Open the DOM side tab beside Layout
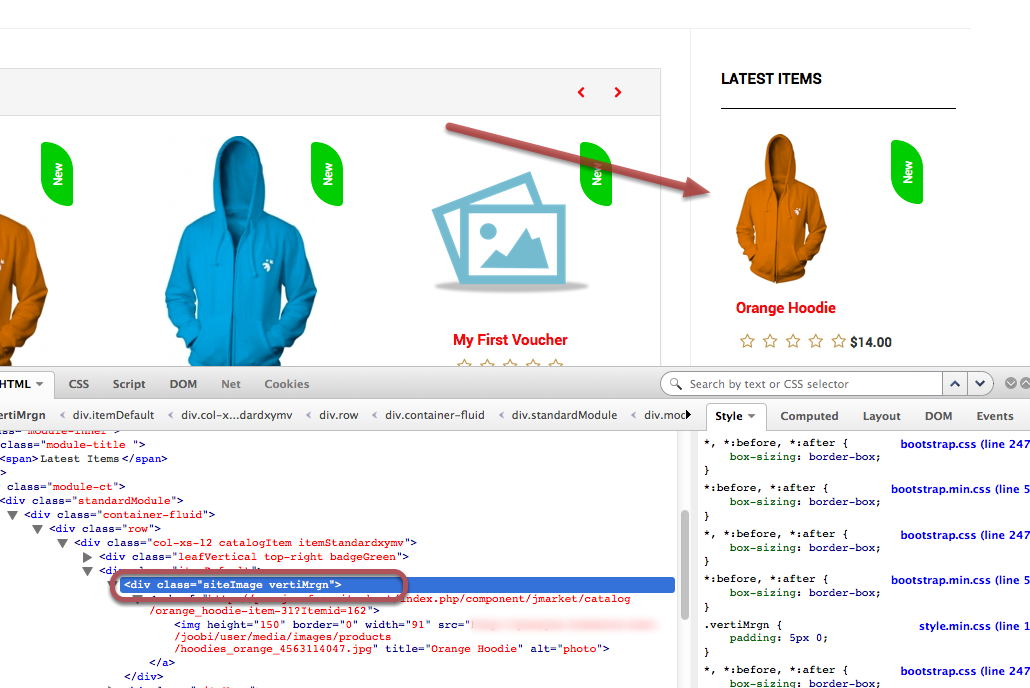The image size is (1030, 688). pyautogui.click(x=938, y=416)
